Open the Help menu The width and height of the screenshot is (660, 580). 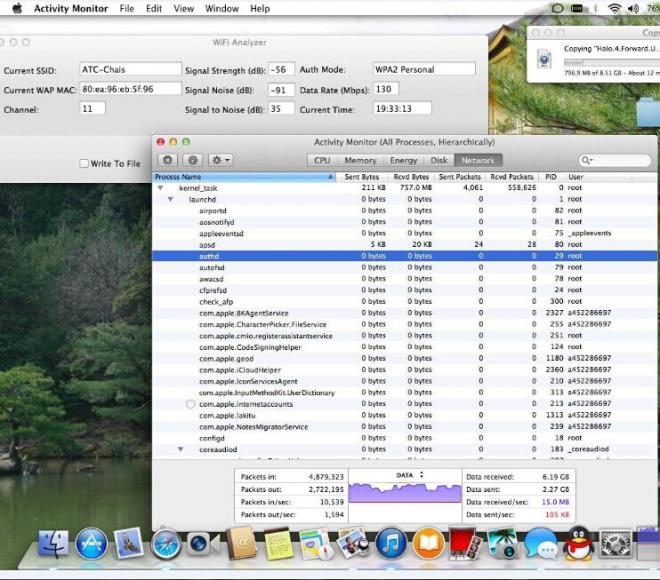point(260,8)
